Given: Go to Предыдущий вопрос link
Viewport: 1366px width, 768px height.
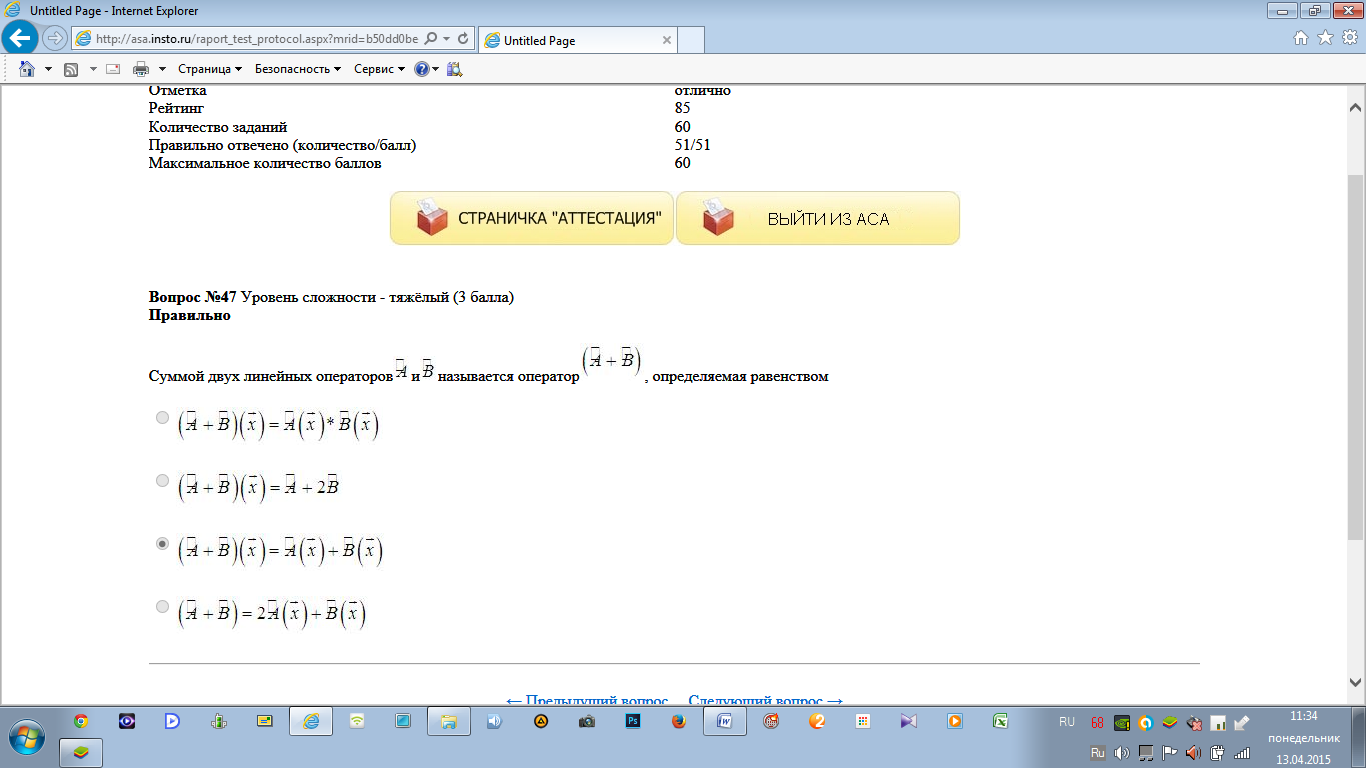Looking at the screenshot, I should 587,701.
